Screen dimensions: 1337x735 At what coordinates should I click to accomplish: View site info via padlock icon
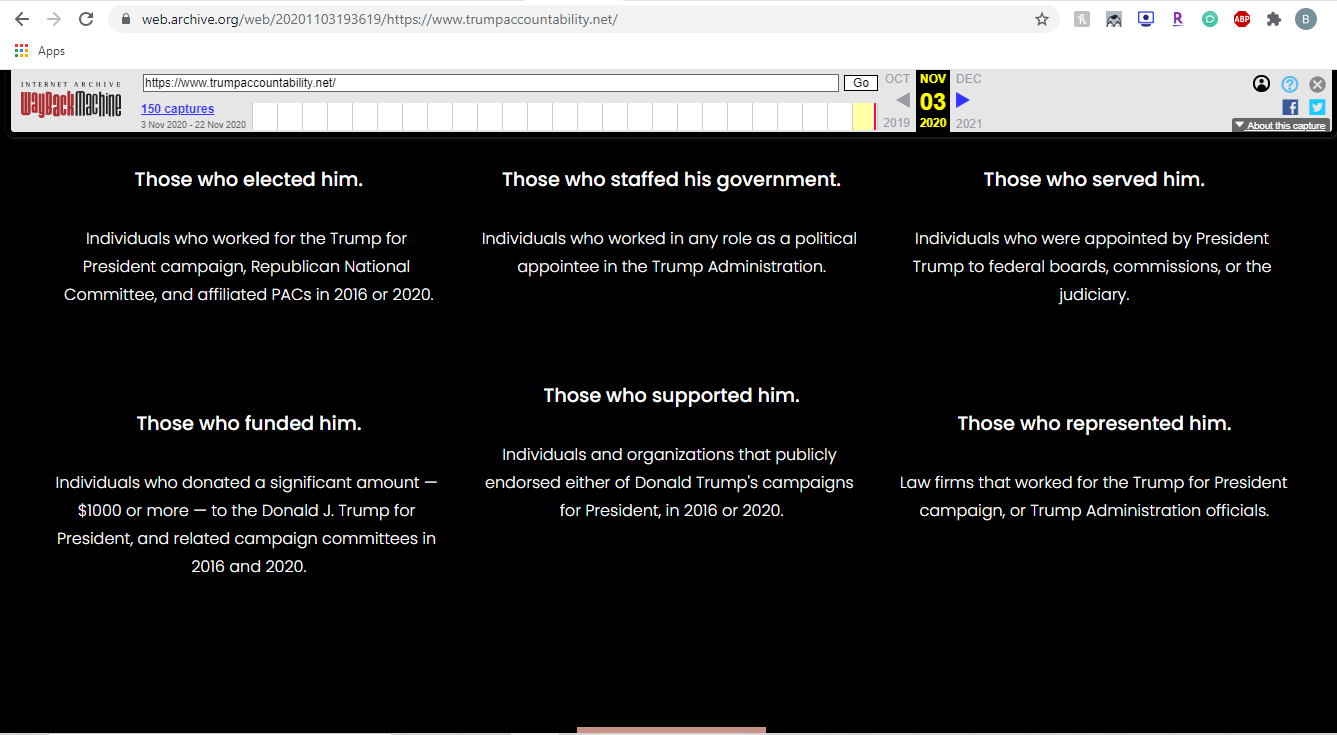[x=125, y=19]
